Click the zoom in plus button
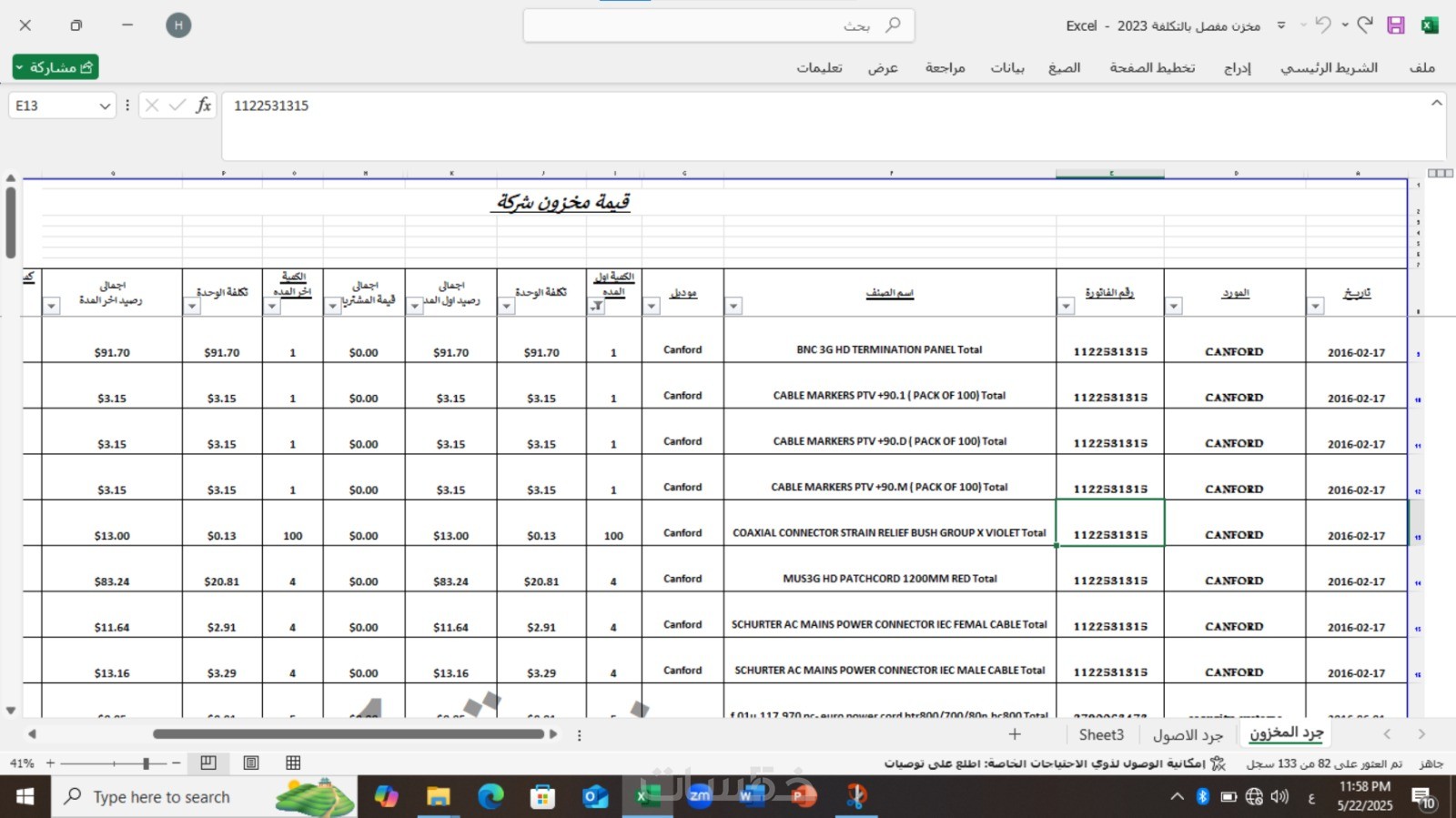This screenshot has height=818, width=1456. pyautogui.click(x=51, y=763)
